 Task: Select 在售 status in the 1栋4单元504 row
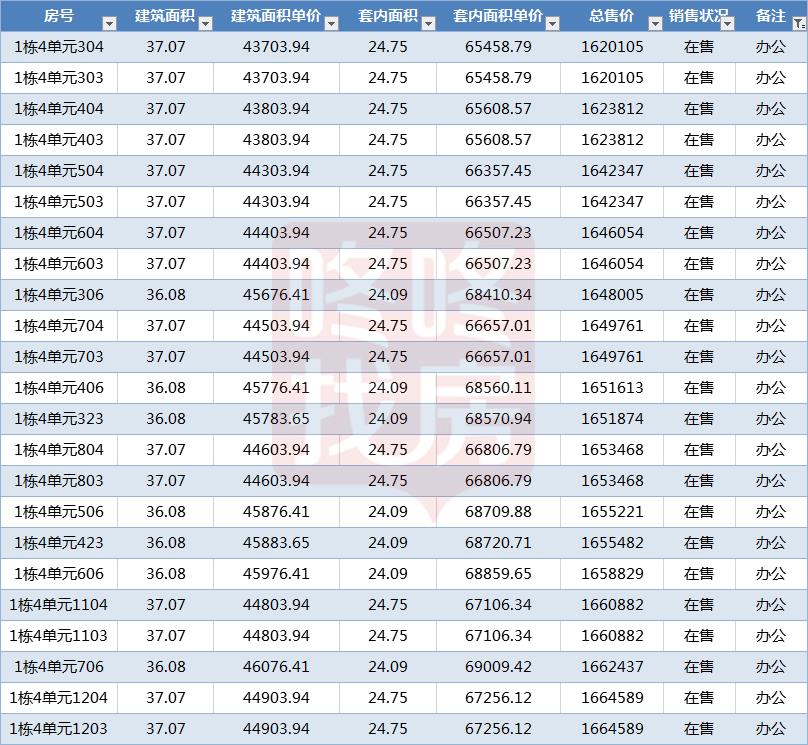coord(698,171)
